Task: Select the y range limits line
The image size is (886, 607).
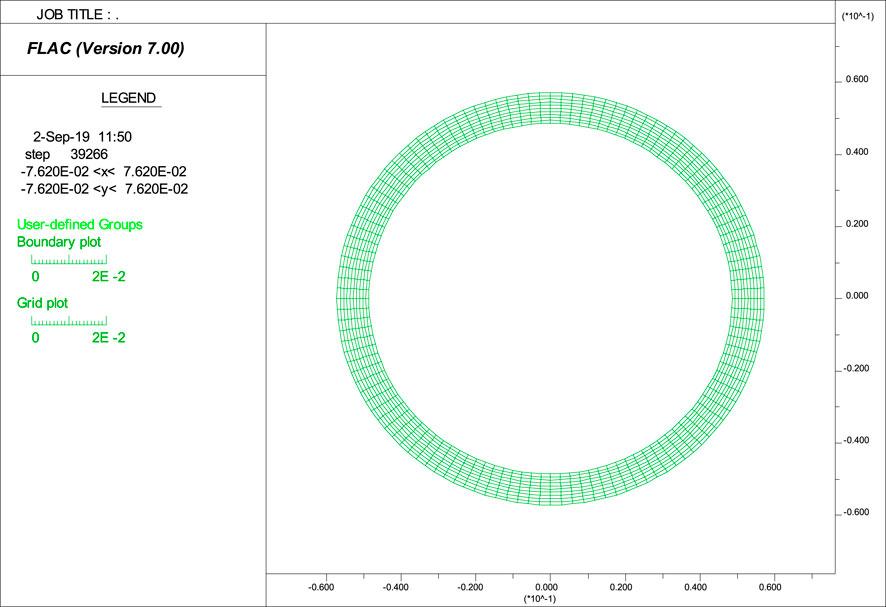Action: pos(104,188)
